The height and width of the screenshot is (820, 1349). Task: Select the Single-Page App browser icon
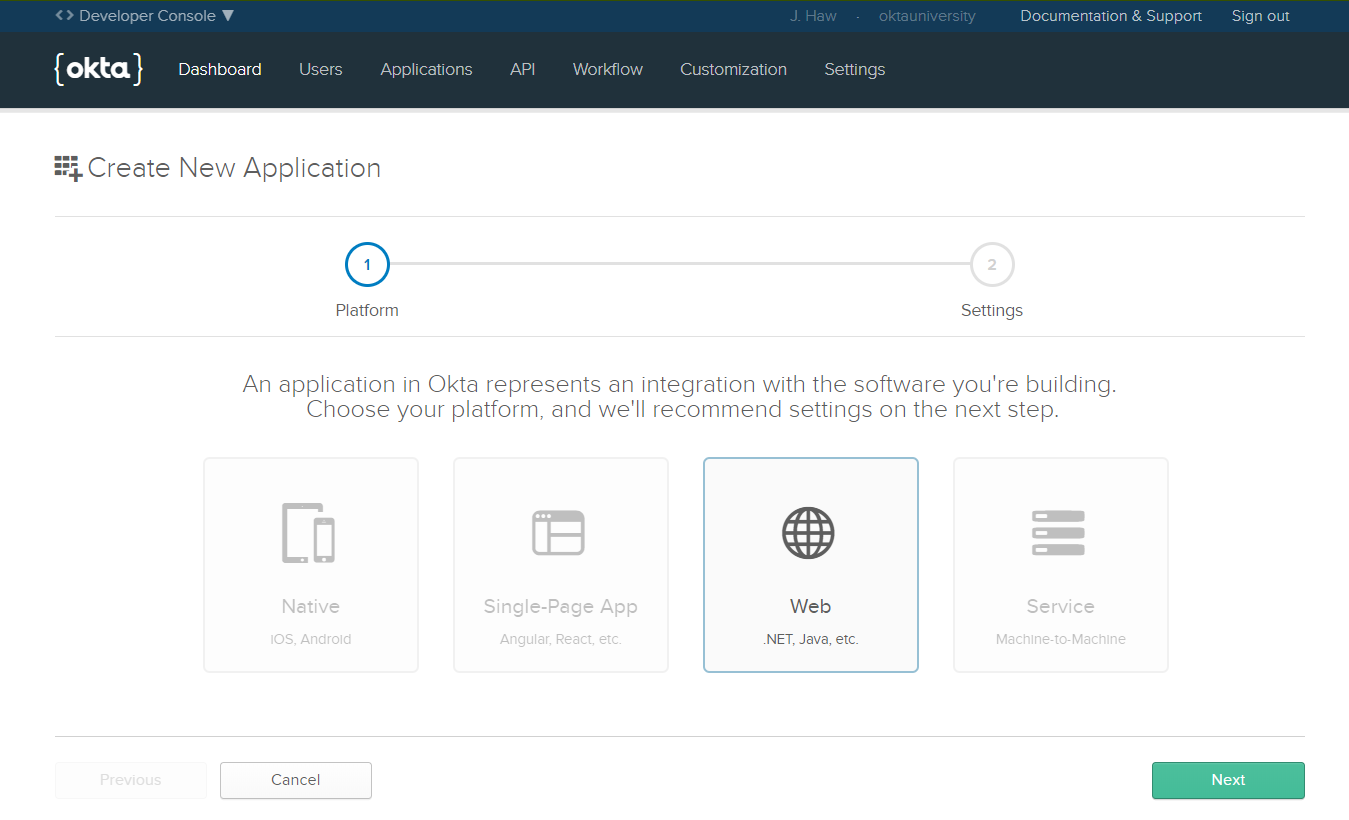pos(559,533)
